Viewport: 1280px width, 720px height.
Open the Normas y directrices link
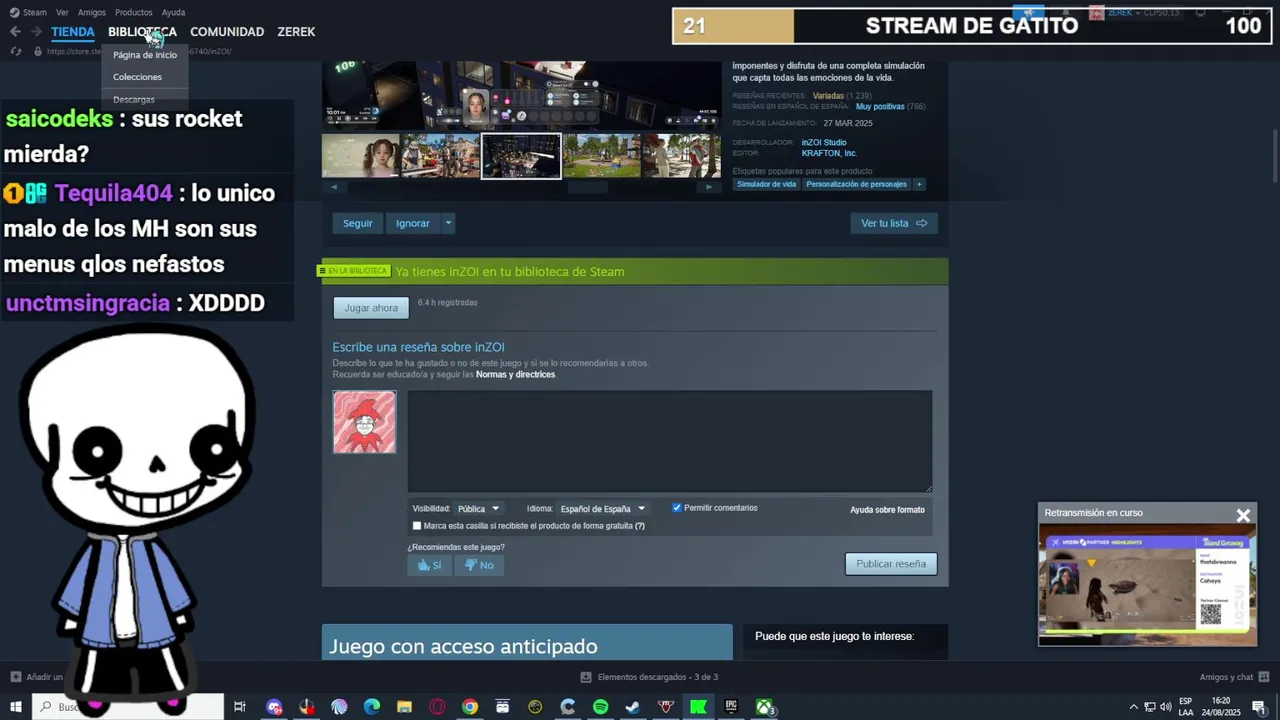[515, 375]
